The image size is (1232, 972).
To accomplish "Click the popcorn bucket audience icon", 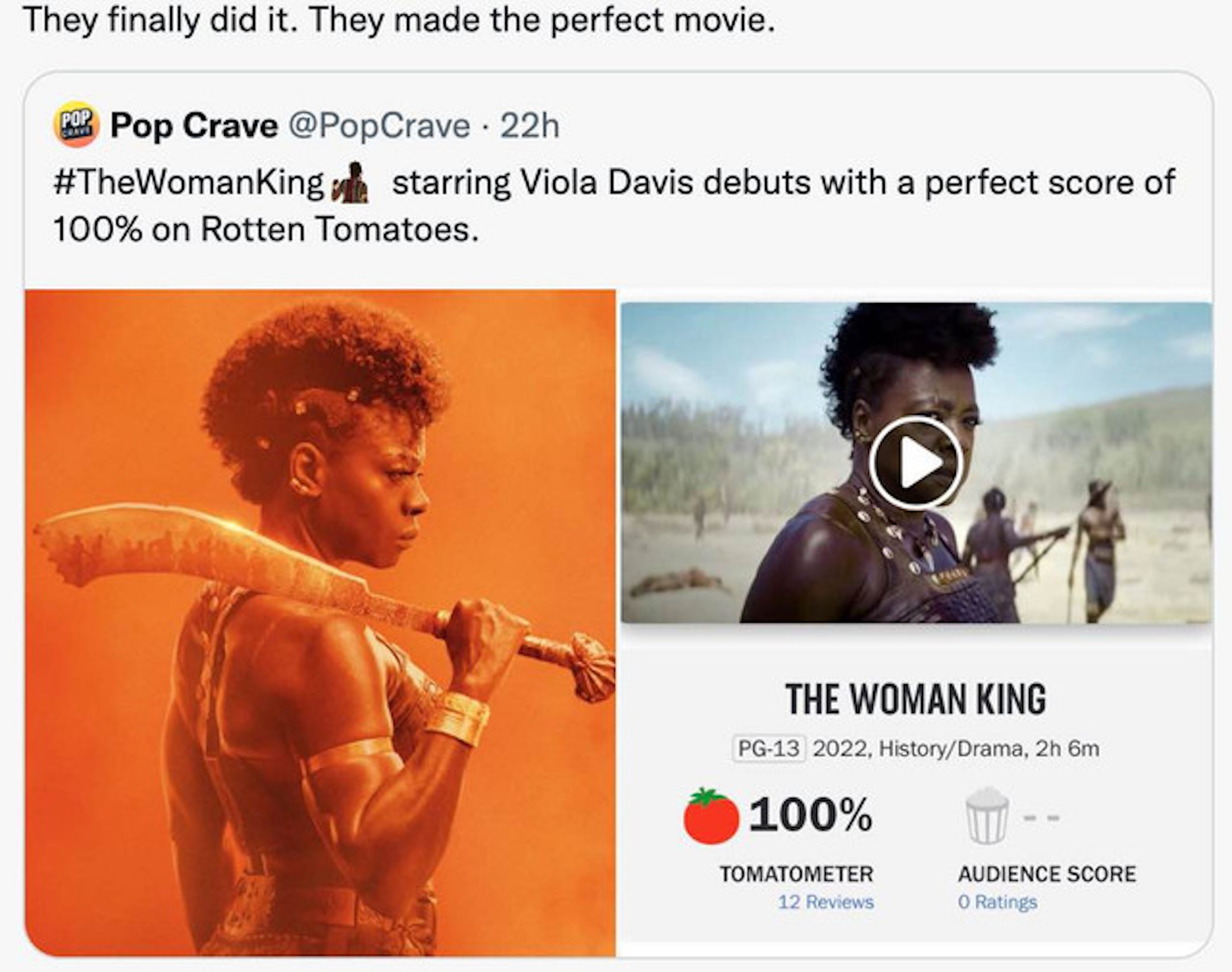I will point(987,815).
